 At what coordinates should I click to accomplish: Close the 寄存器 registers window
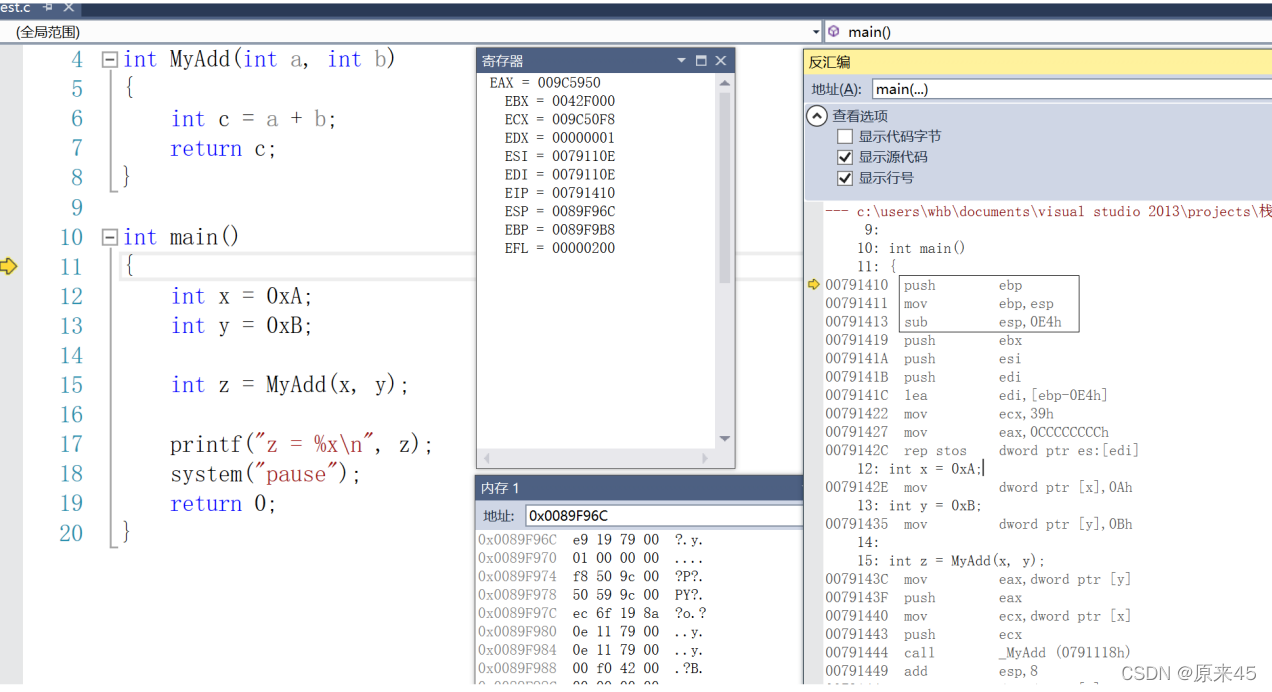720,61
